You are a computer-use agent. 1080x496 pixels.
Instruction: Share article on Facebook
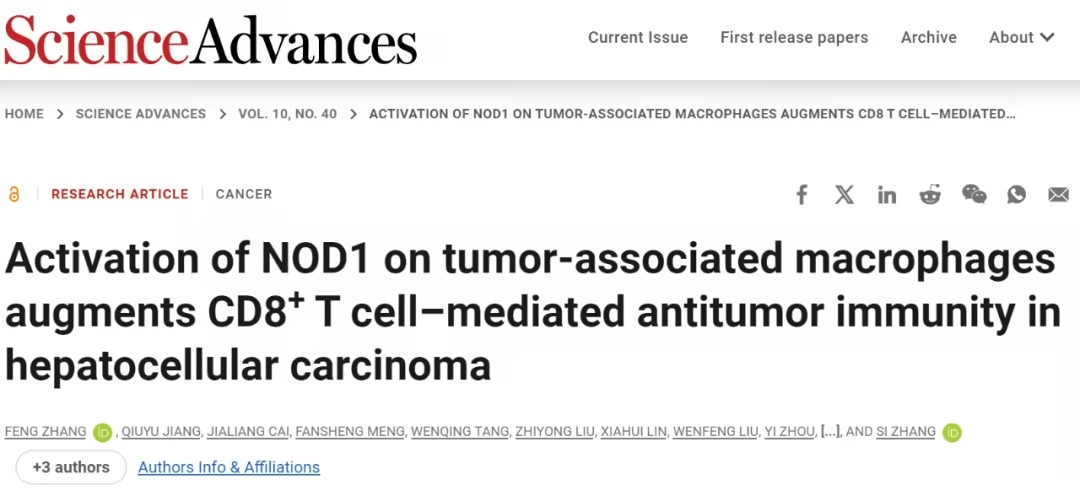[x=802, y=195]
